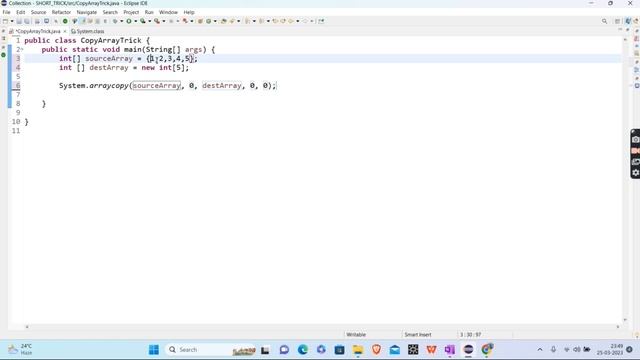Expand the Forward navigation history dropdown
The image size is (640, 360).
311,21
